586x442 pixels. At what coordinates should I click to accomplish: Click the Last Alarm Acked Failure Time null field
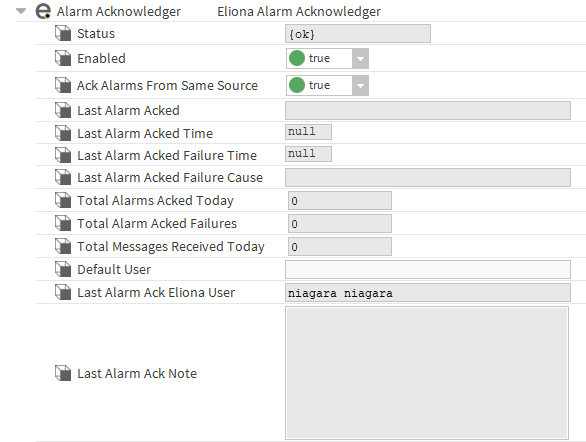point(308,154)
